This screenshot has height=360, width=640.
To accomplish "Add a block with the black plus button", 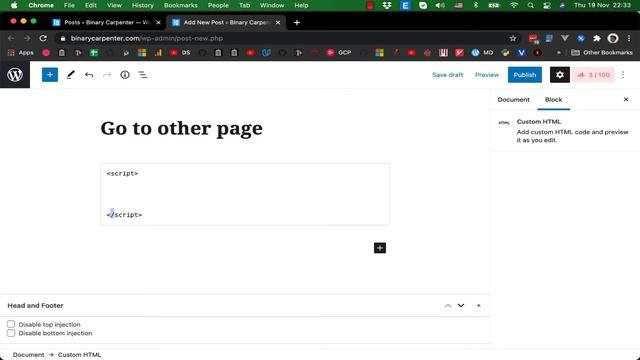I will 380,248.
